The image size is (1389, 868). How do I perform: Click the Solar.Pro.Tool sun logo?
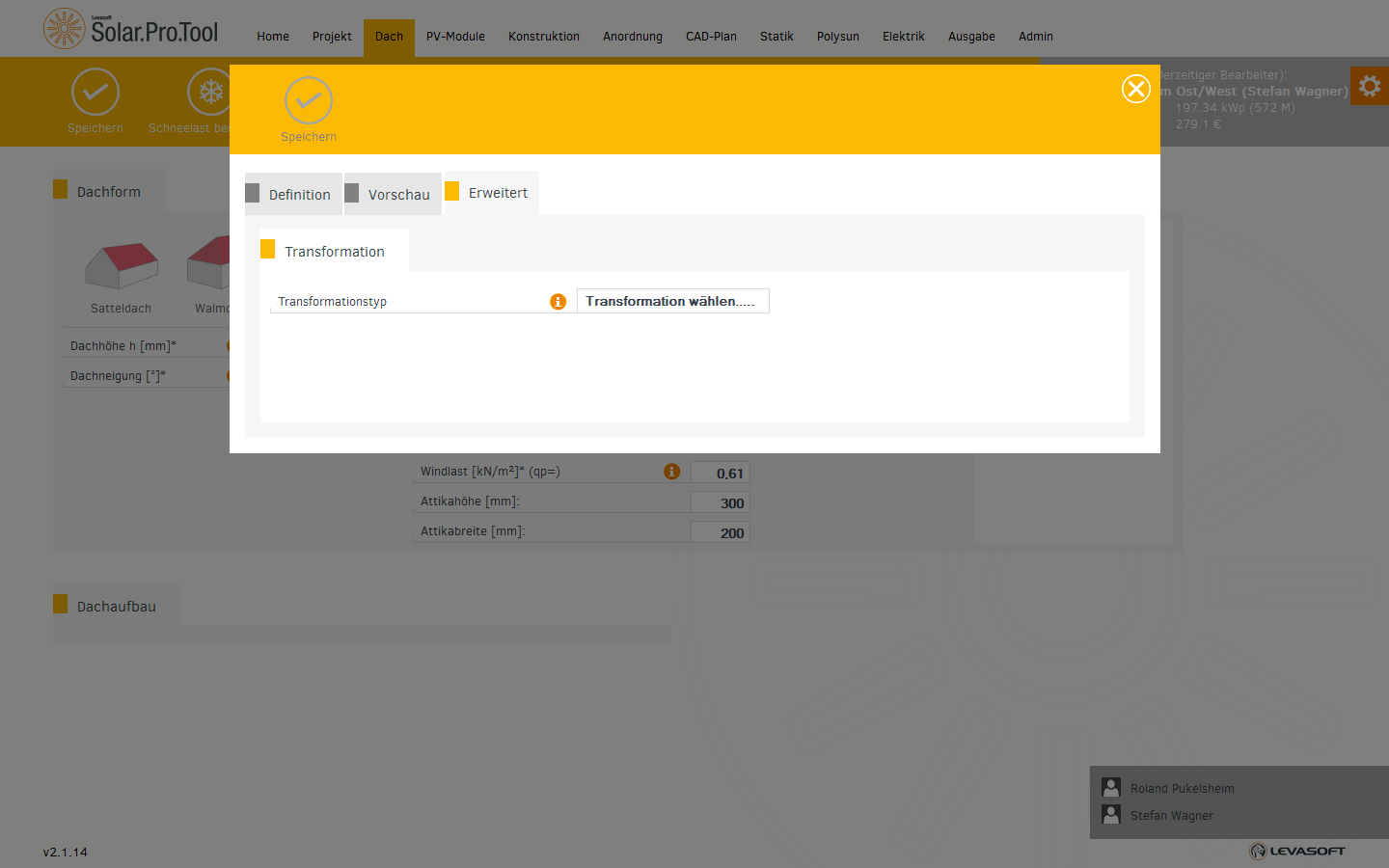65,29
